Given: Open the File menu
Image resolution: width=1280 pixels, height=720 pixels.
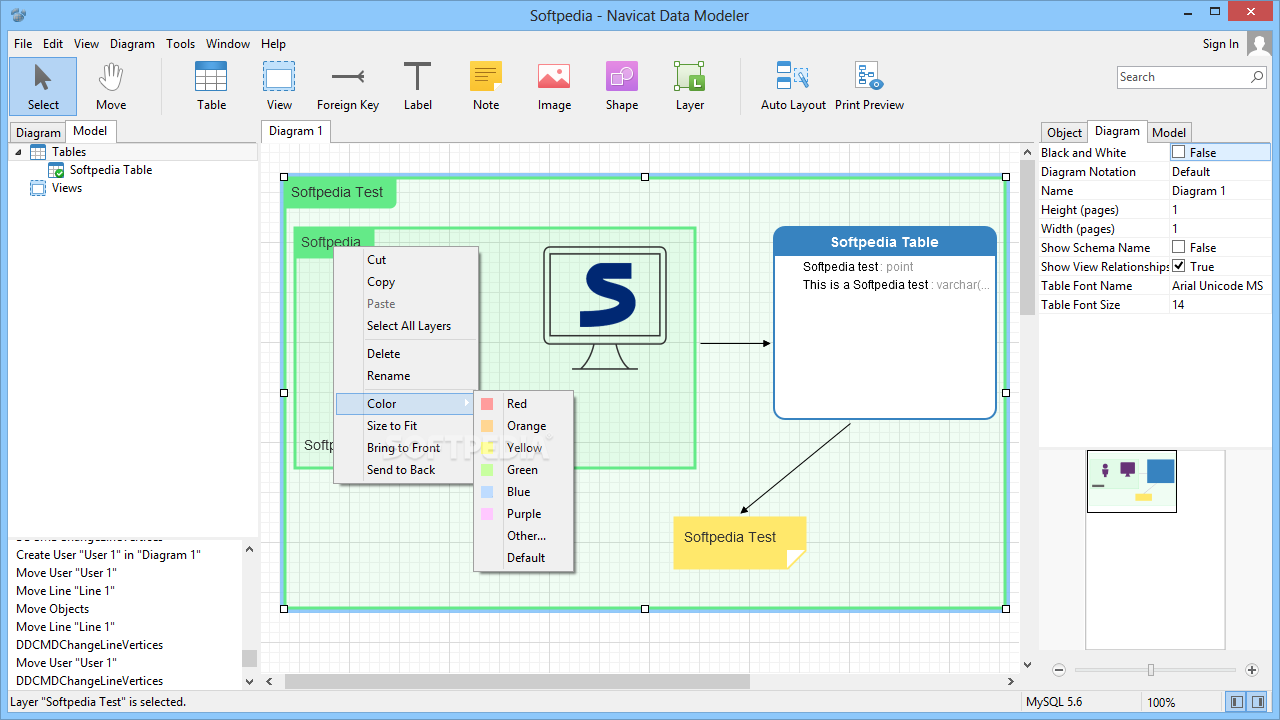Looking at the screenshot, I should tap(23, 44).
